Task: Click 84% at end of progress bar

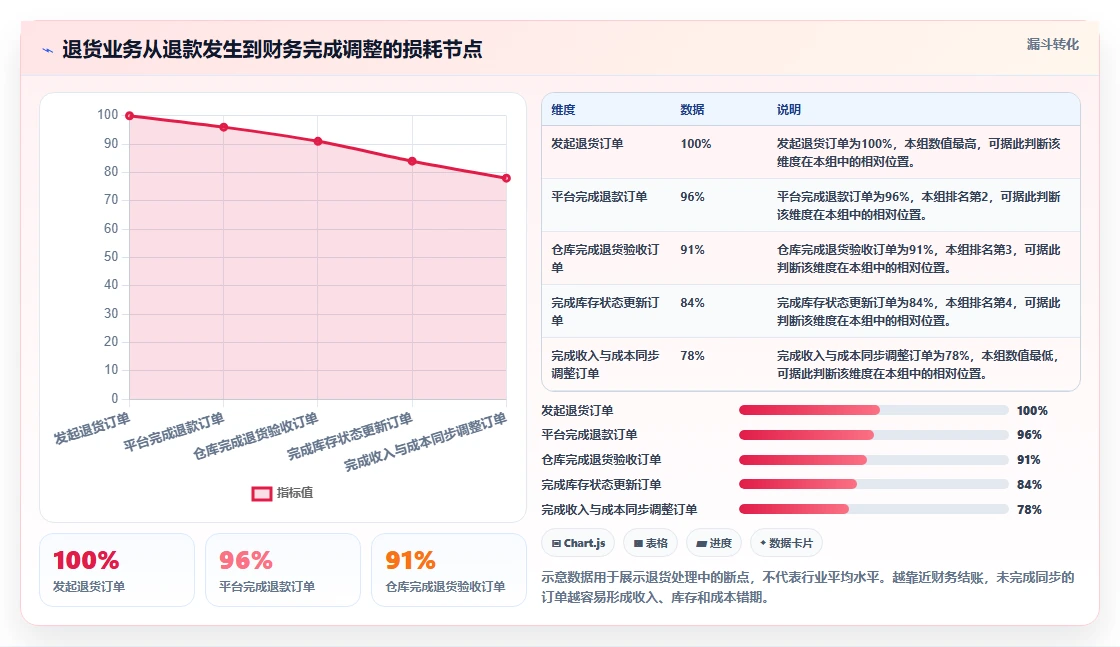Action: click(1029, 485)
